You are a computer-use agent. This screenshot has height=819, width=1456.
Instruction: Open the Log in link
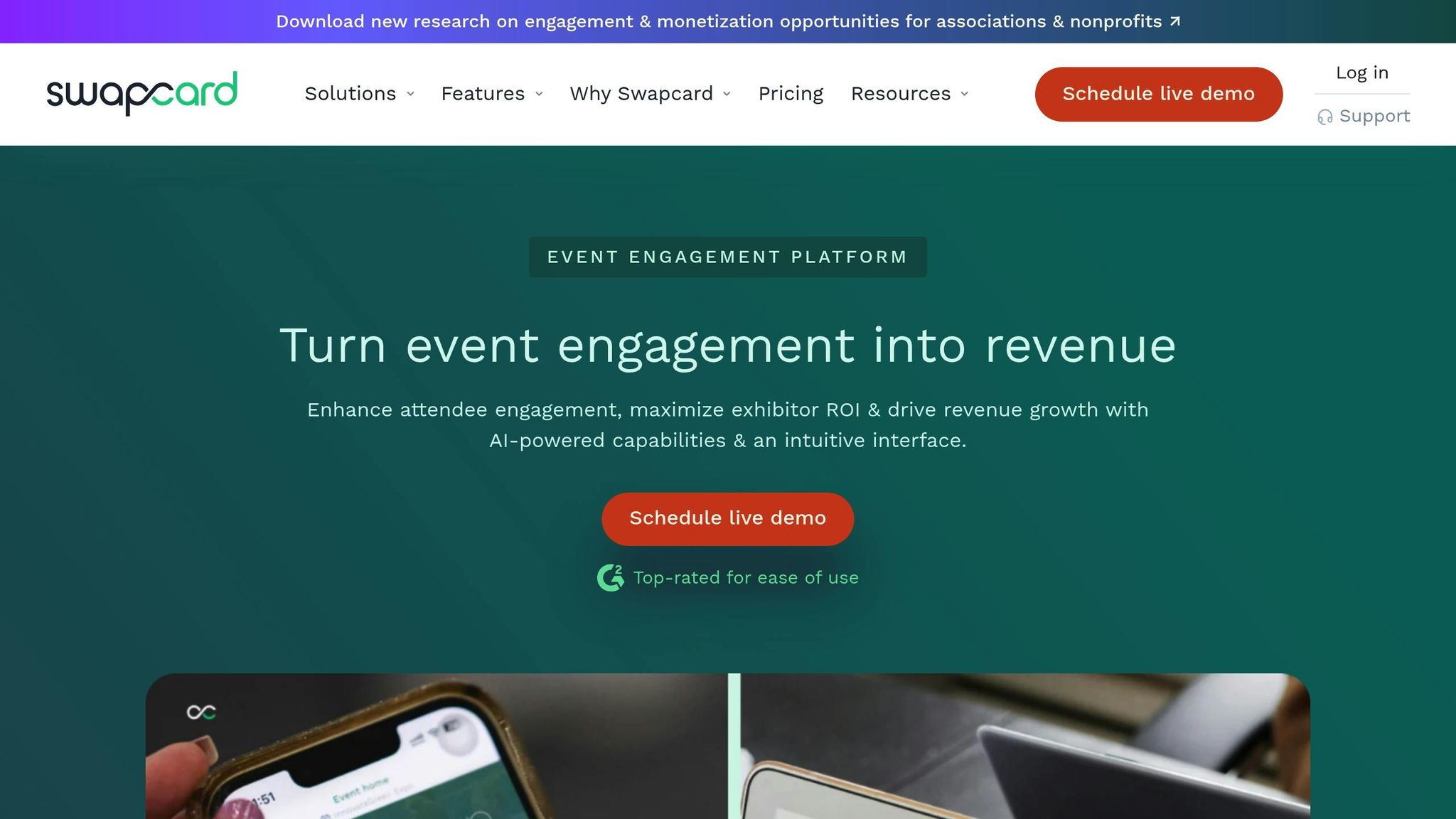1362,73
